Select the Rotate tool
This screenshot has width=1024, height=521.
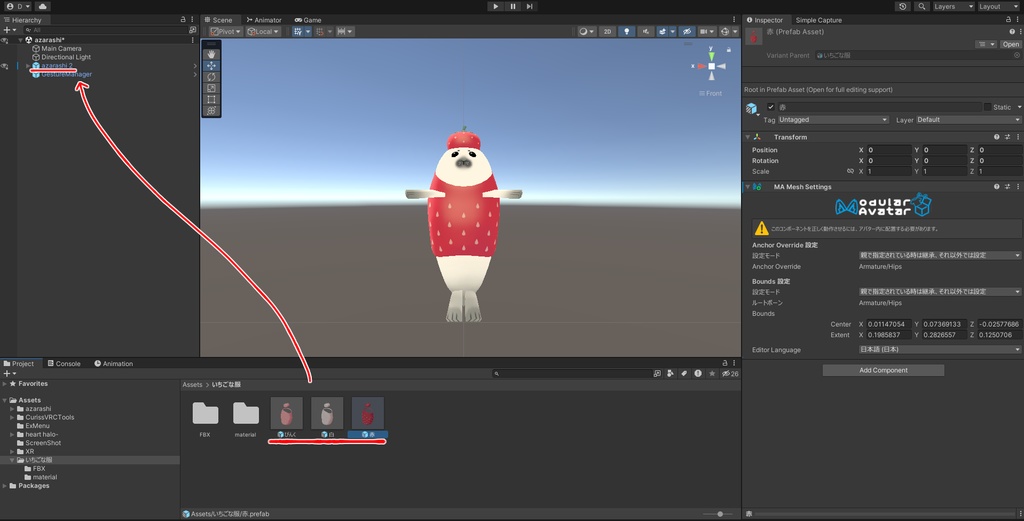pos(211,77)
